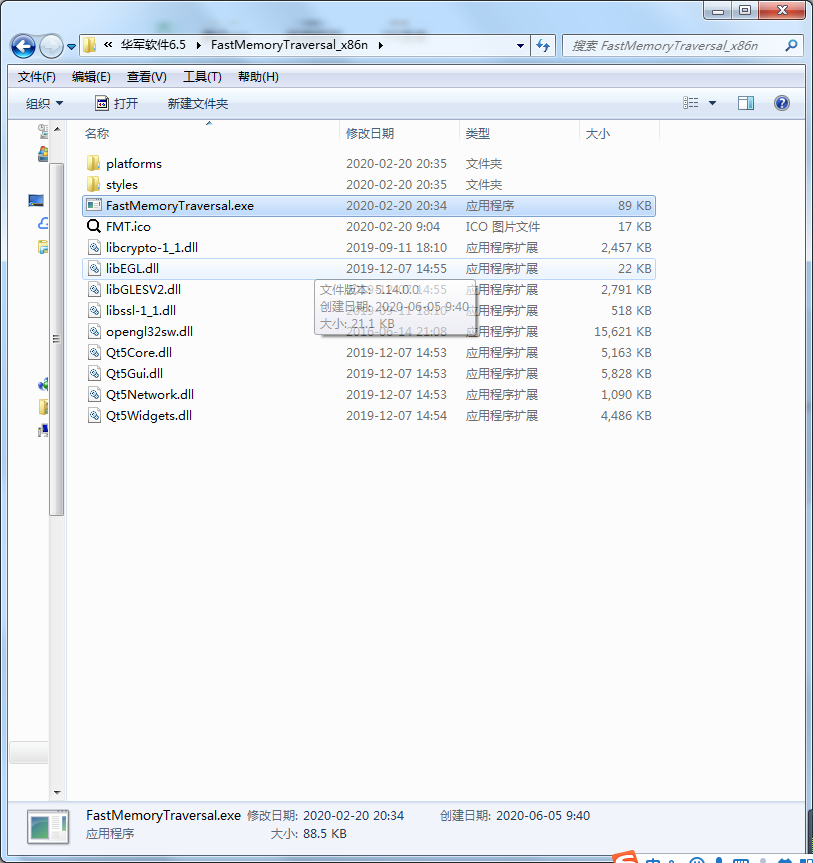Screen dimensions: 813x863
Task: Click the 5,828 KB size cell
Action: click(626, 373)
